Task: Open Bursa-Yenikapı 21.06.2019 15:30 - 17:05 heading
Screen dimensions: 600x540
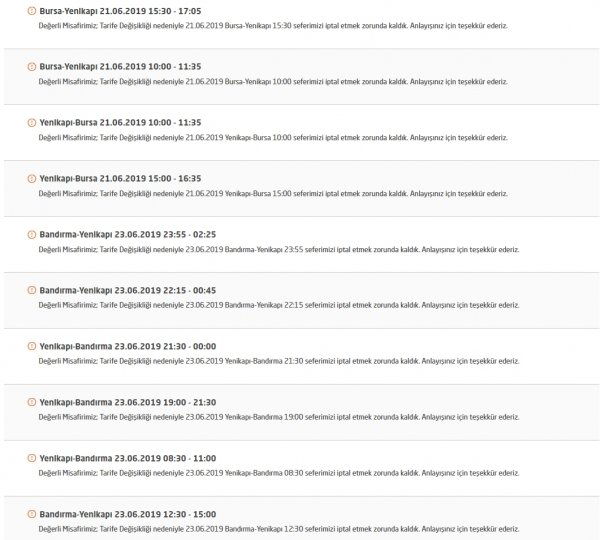Action: click(x=120, y=11)
